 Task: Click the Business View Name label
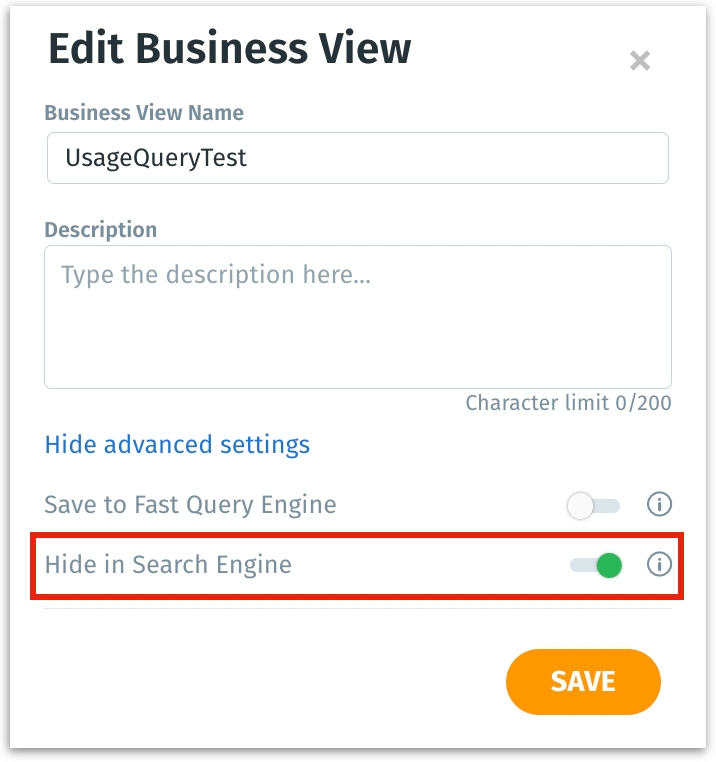[x=144, y=113]
